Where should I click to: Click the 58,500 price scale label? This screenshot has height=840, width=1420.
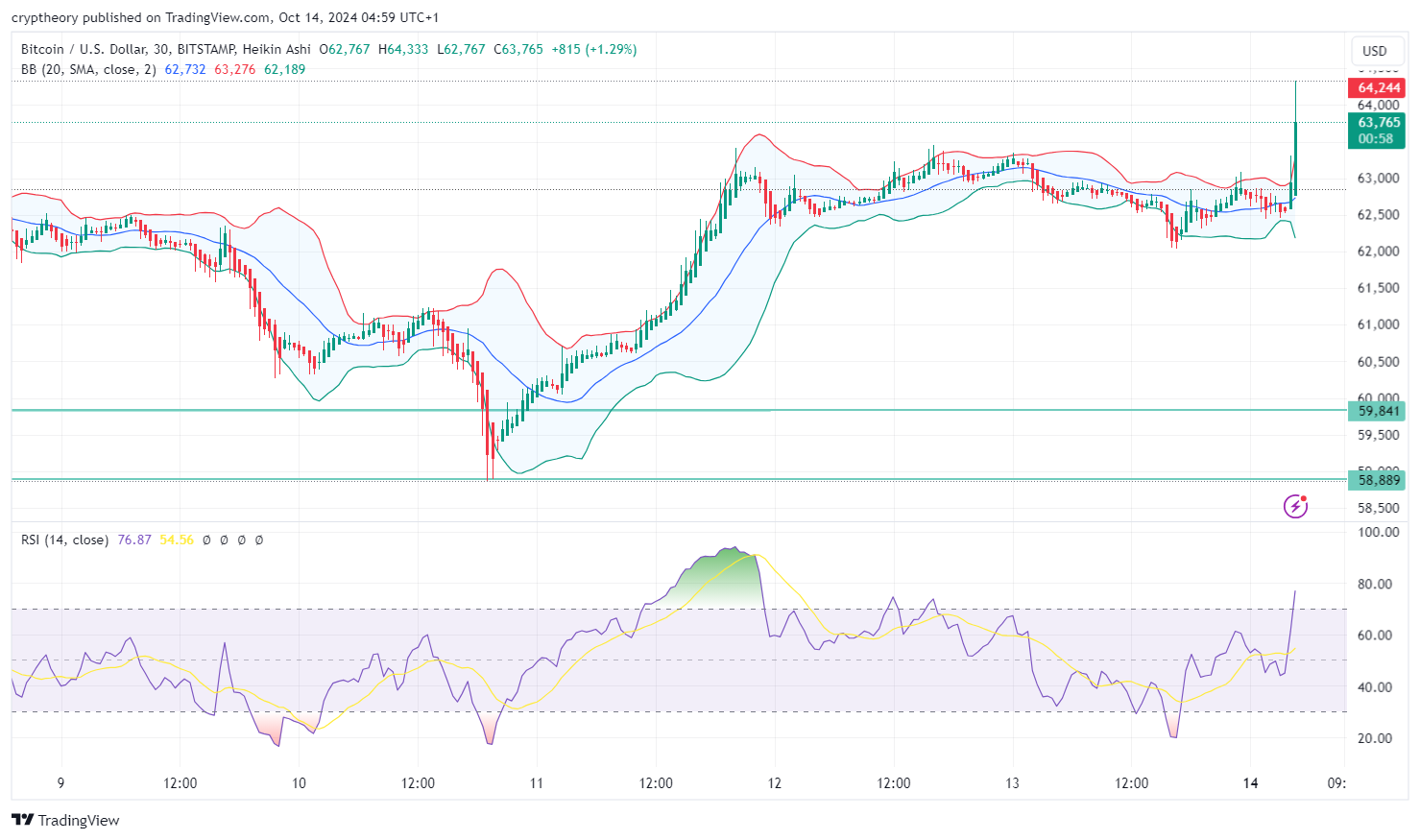coord(1378,508)
